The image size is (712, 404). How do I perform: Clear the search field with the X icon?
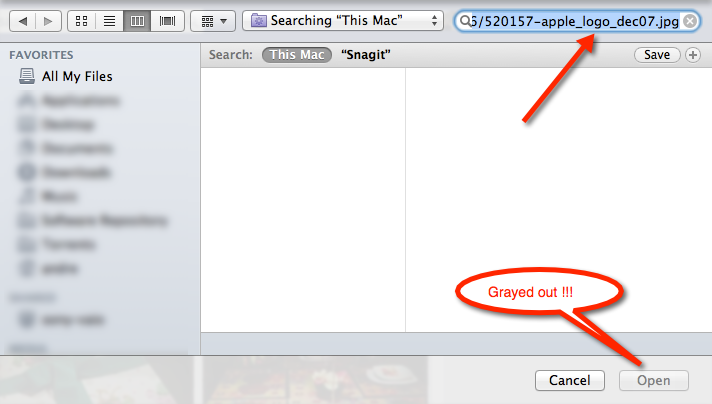pos(690,21)
